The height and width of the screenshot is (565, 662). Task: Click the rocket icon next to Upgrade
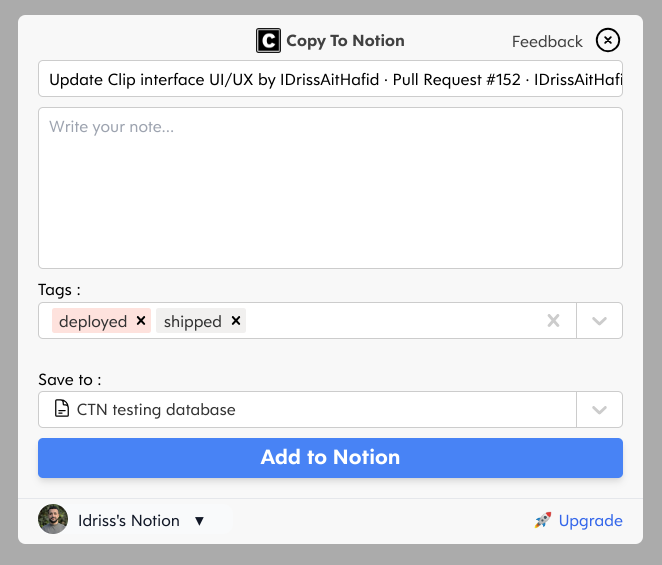(x=543, y=520)
